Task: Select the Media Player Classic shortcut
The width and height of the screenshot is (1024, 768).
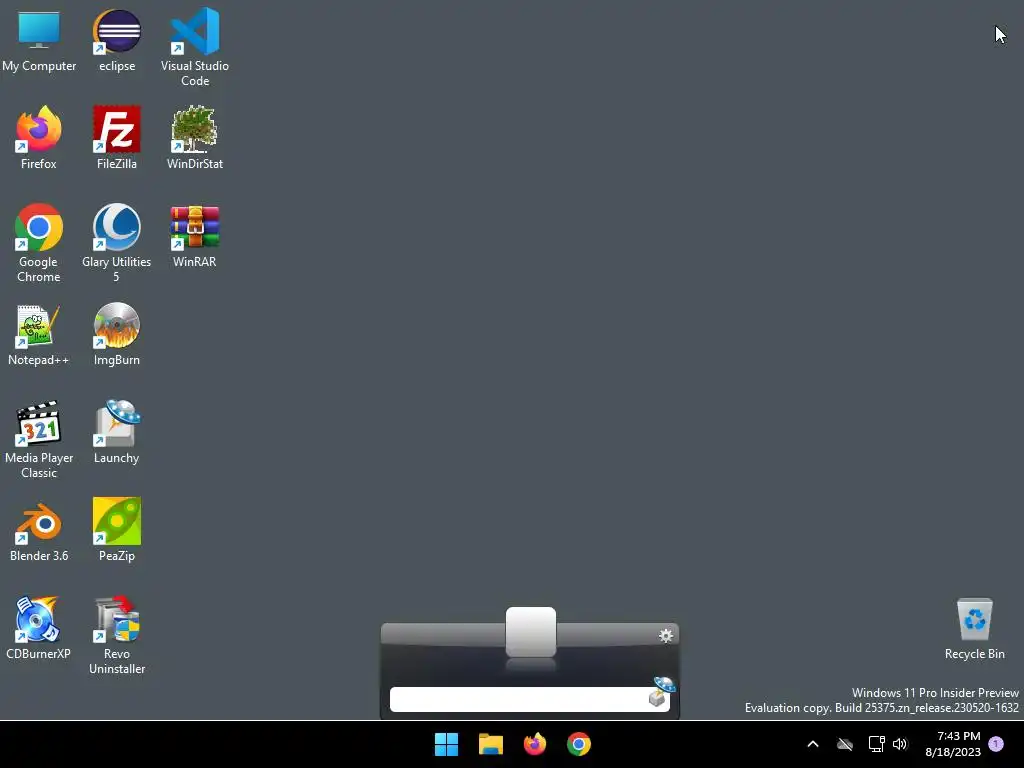Action: pyautogui.click(x=39, y=439)
